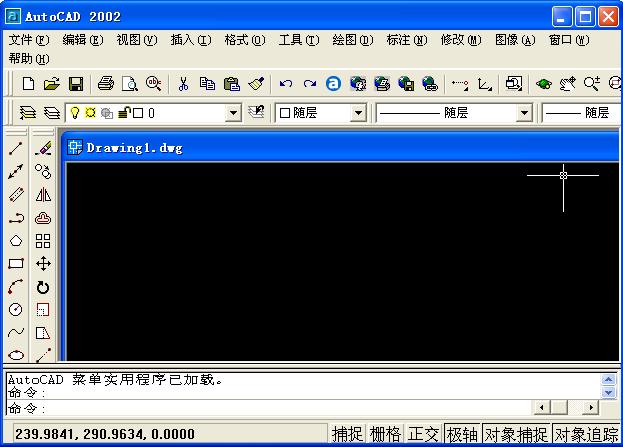623x447 pixels.
Task: Open the linetype 随层 dropdown
Action: click(523, 113)
